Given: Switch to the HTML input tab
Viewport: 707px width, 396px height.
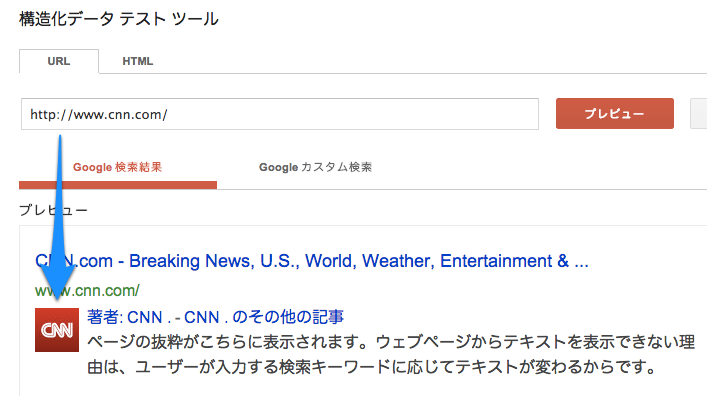Looking at the screenshot, I should click(x=138, y=61).
